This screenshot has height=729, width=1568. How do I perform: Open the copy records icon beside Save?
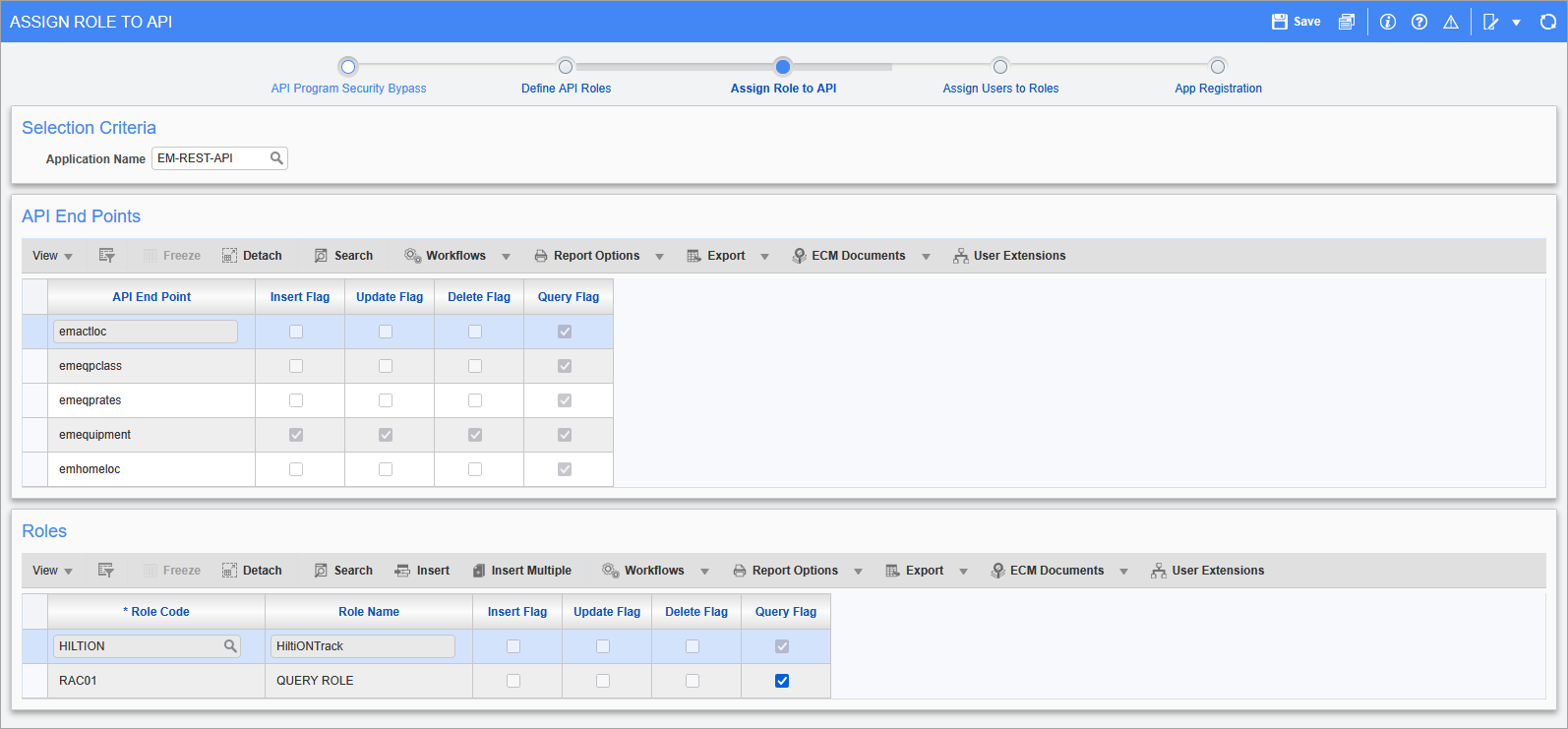(1347, 22)
